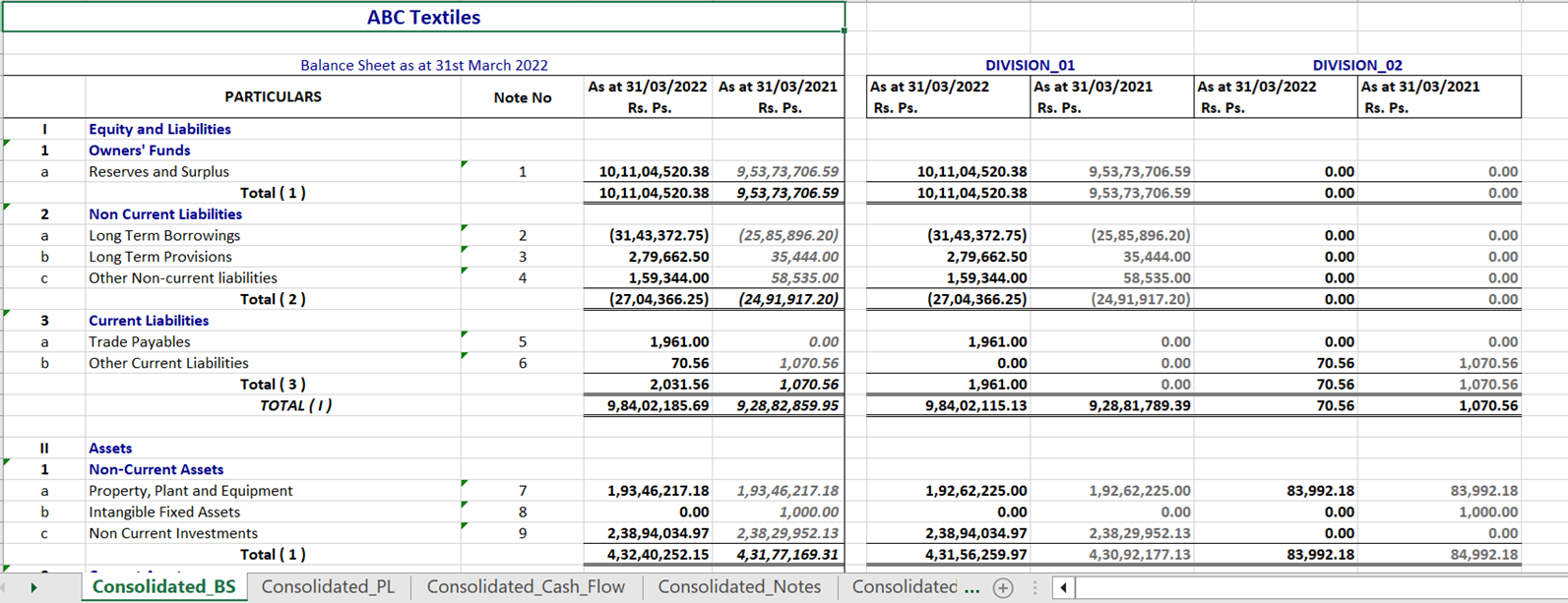The image size is (1568, 603).
Task: Open the Consolidated_BS sheet tab
Action: (163, 587)
